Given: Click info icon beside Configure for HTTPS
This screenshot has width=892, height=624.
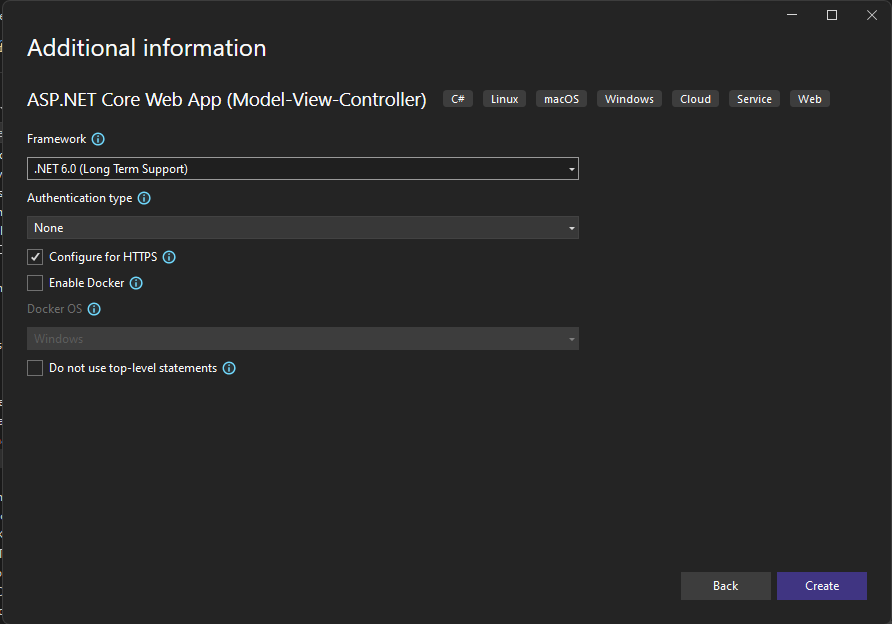Looking at the screenshot, I should 169,257.
